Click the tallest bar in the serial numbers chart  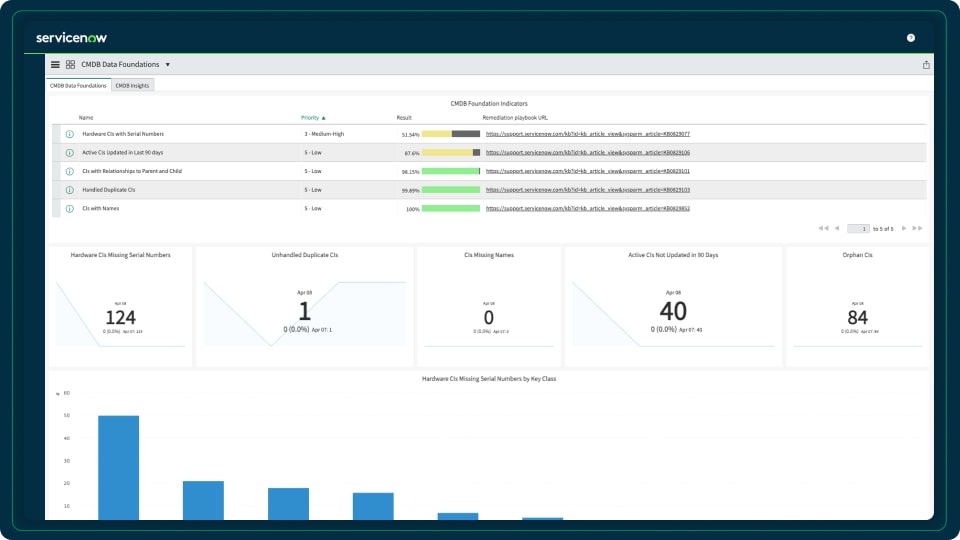pyautogui.click(x=118, y=467)
